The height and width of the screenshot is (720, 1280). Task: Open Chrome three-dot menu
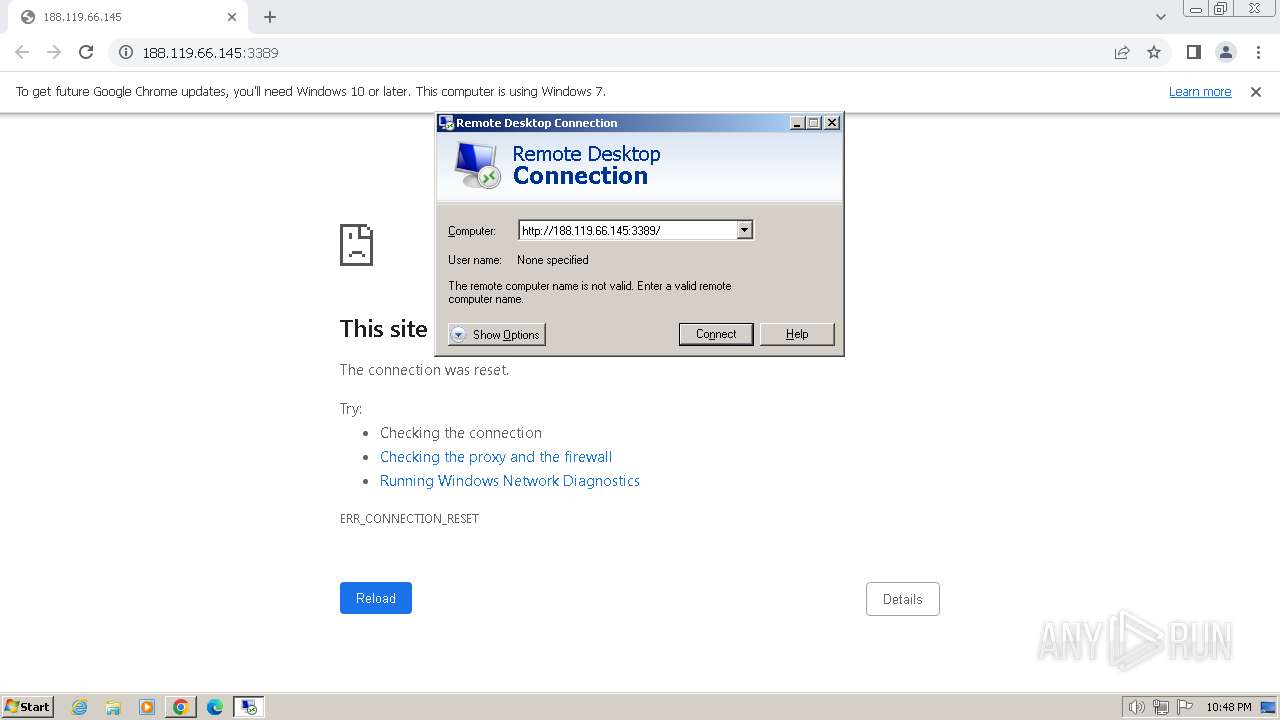point(1258,52)
